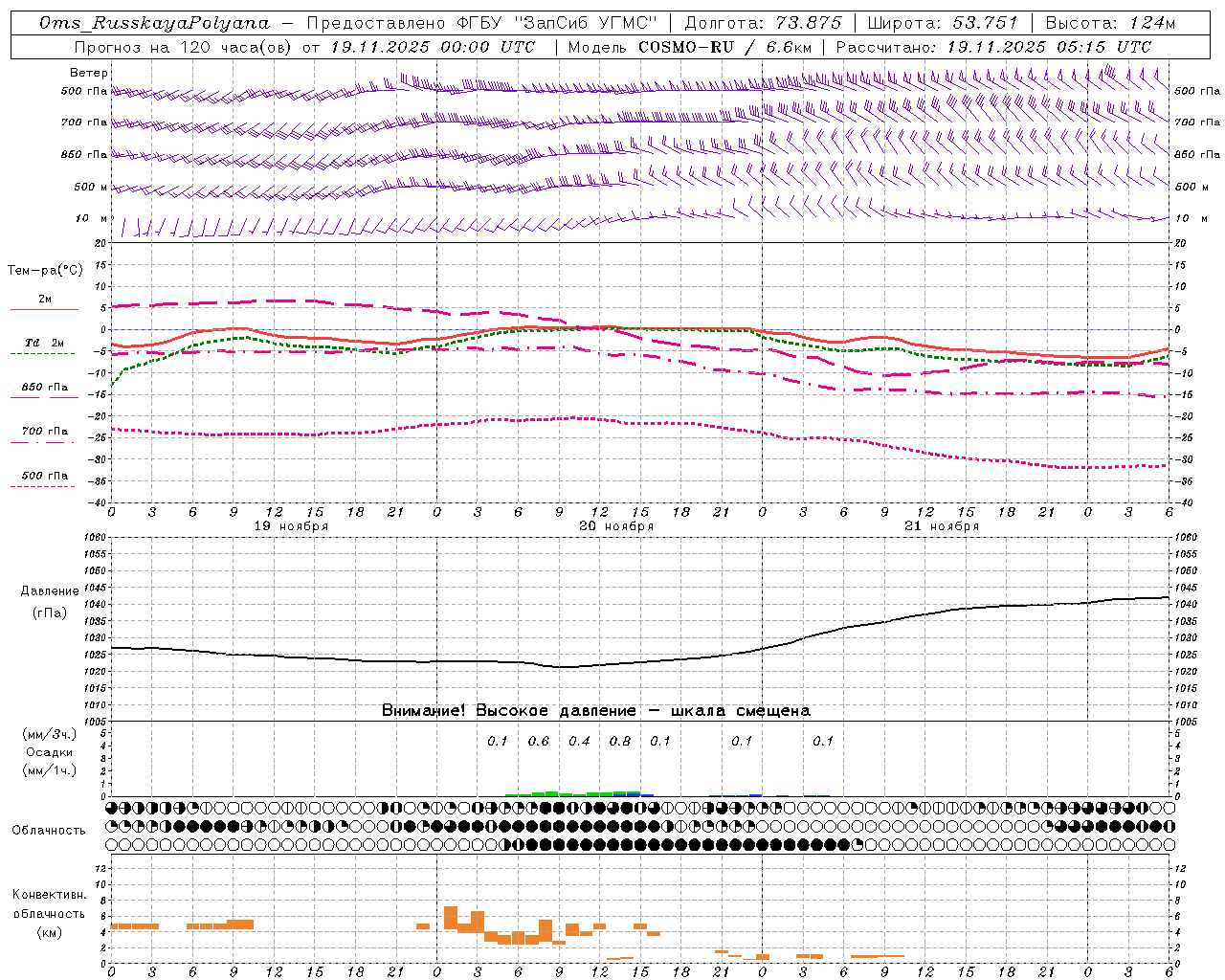Click the station name Oms_RusskayaPolyana in the header

[155, 23]
